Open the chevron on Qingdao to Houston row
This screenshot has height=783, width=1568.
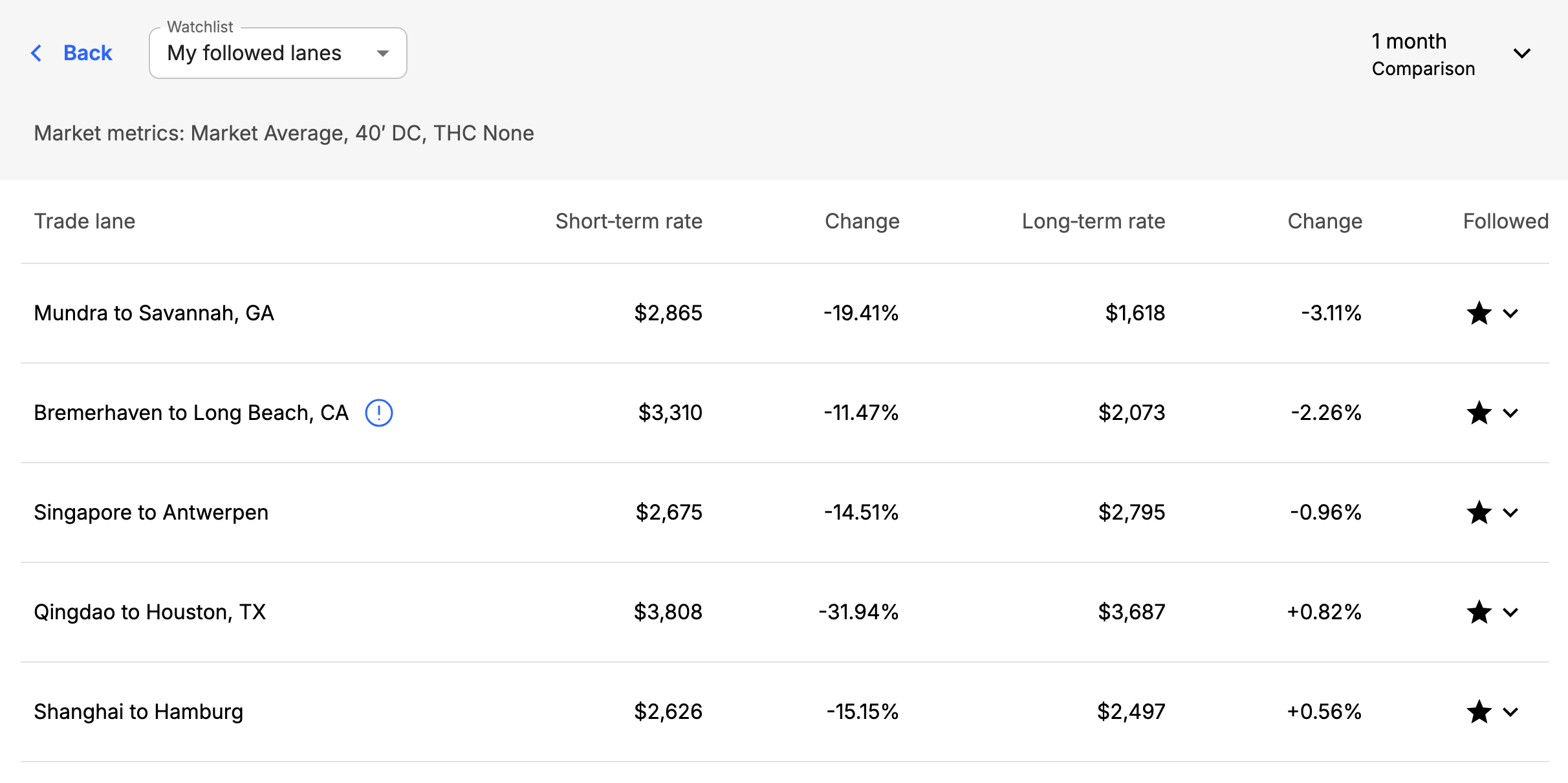[1510, 613]
